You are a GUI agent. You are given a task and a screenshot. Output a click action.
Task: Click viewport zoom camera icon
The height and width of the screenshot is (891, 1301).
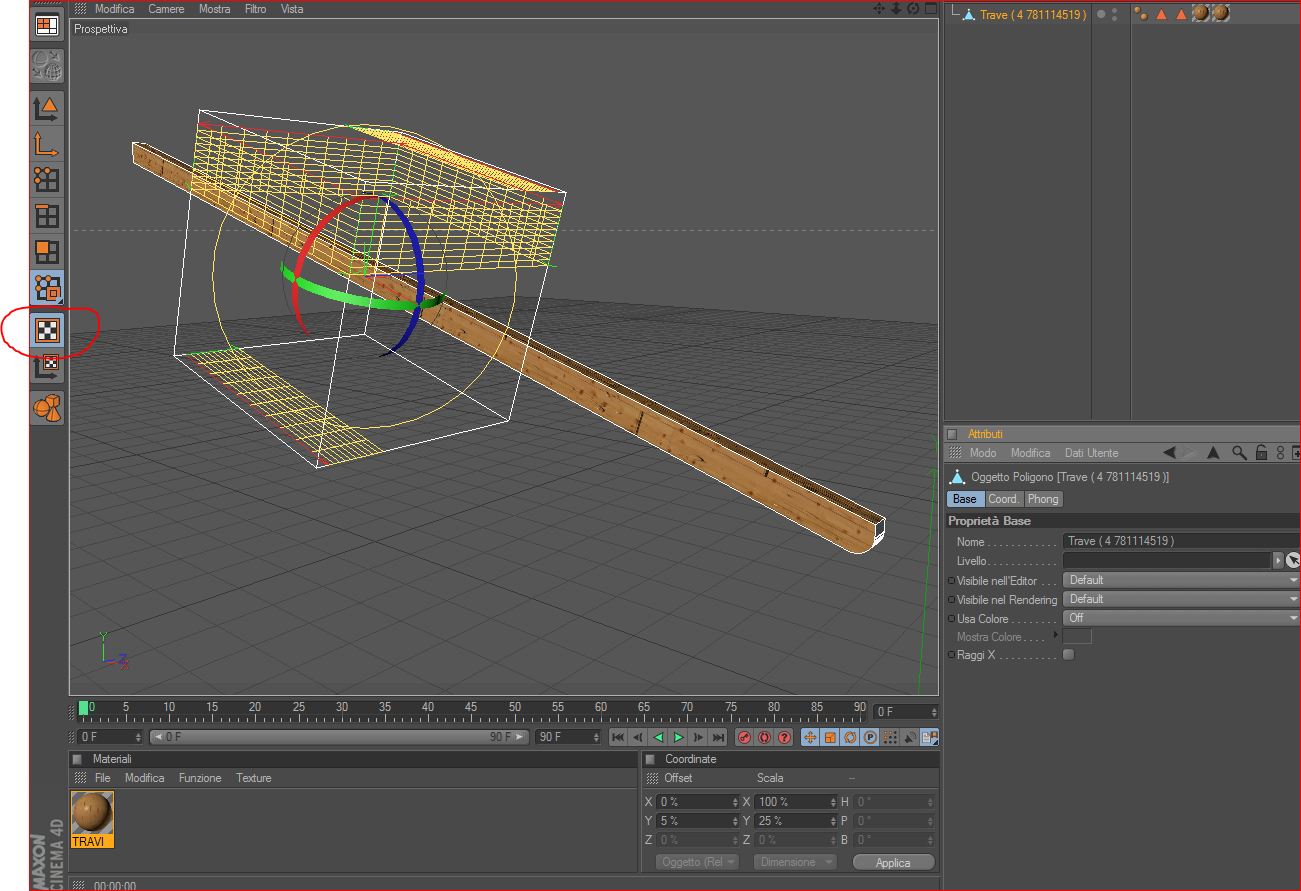point(896,8)
